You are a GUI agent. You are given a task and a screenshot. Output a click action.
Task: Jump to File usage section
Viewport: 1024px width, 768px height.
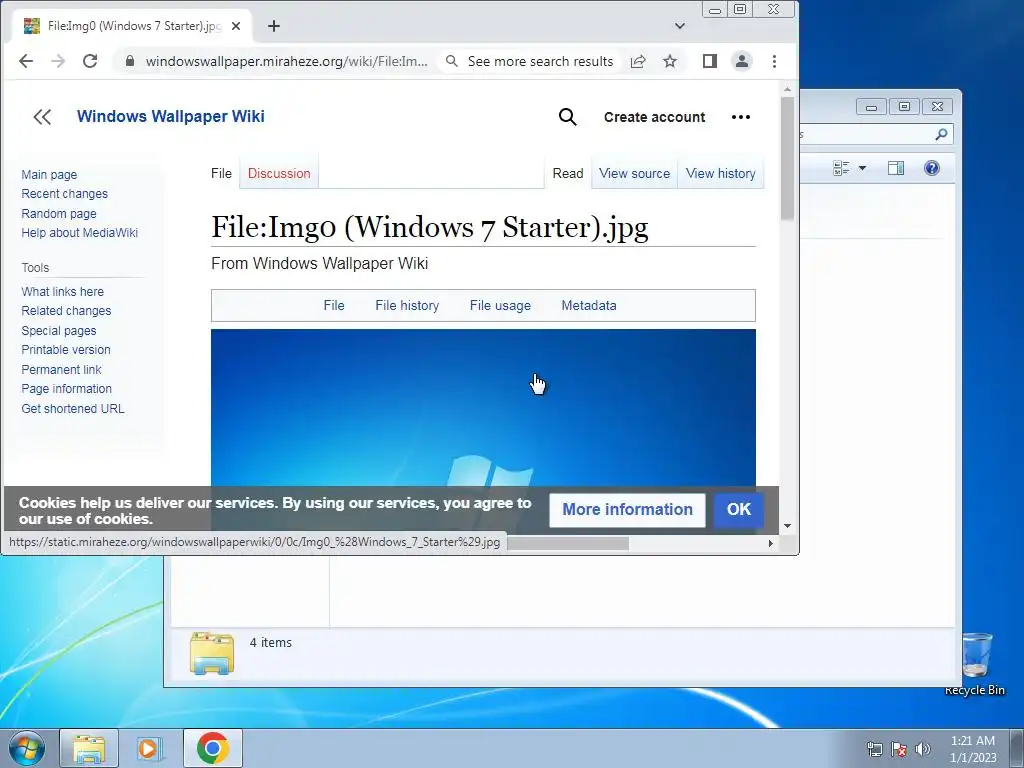click(x=500, y=305)
